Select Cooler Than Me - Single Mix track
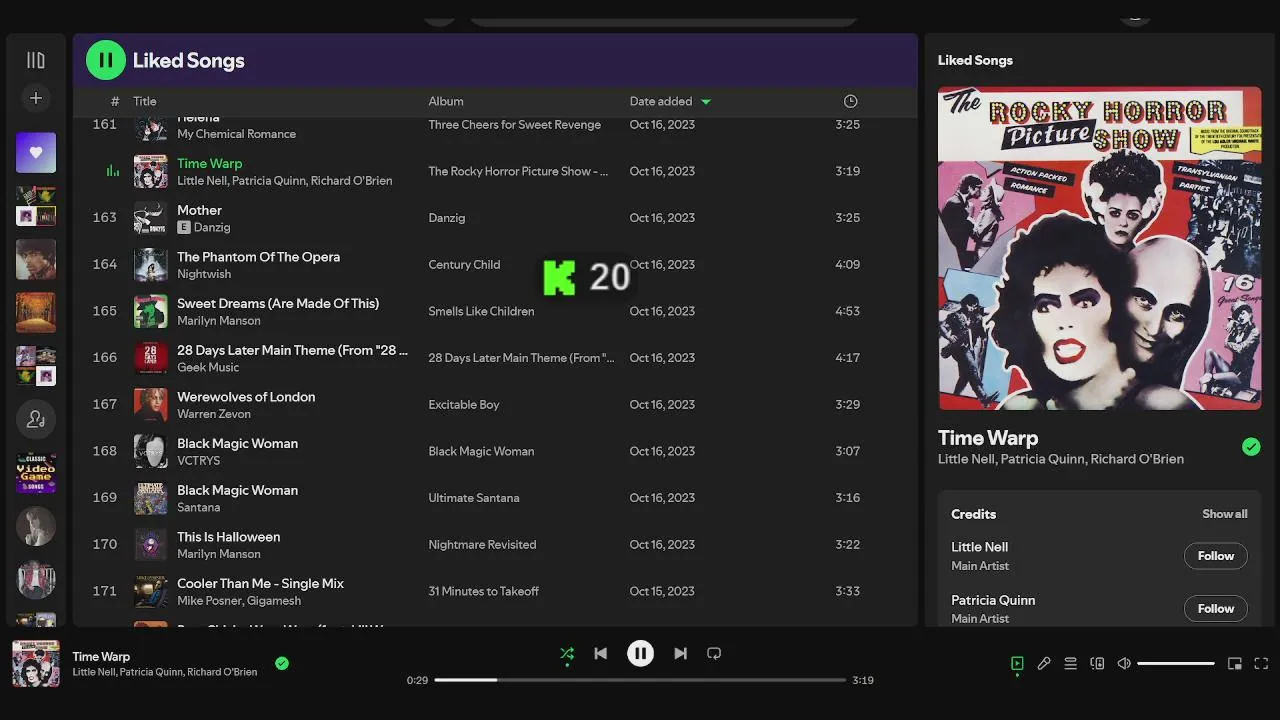The height and width of the screenshot is (720, 1280). pyautogui.click(x=495, y=591)
